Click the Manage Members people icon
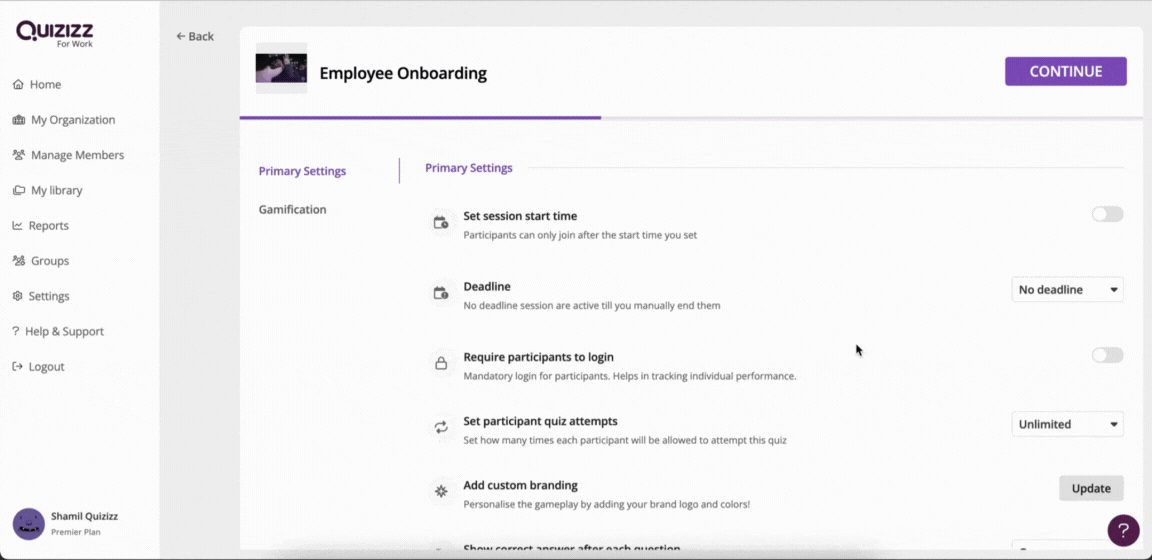The width and height of the screenshot is (1152, 560). tap(19, 155)
